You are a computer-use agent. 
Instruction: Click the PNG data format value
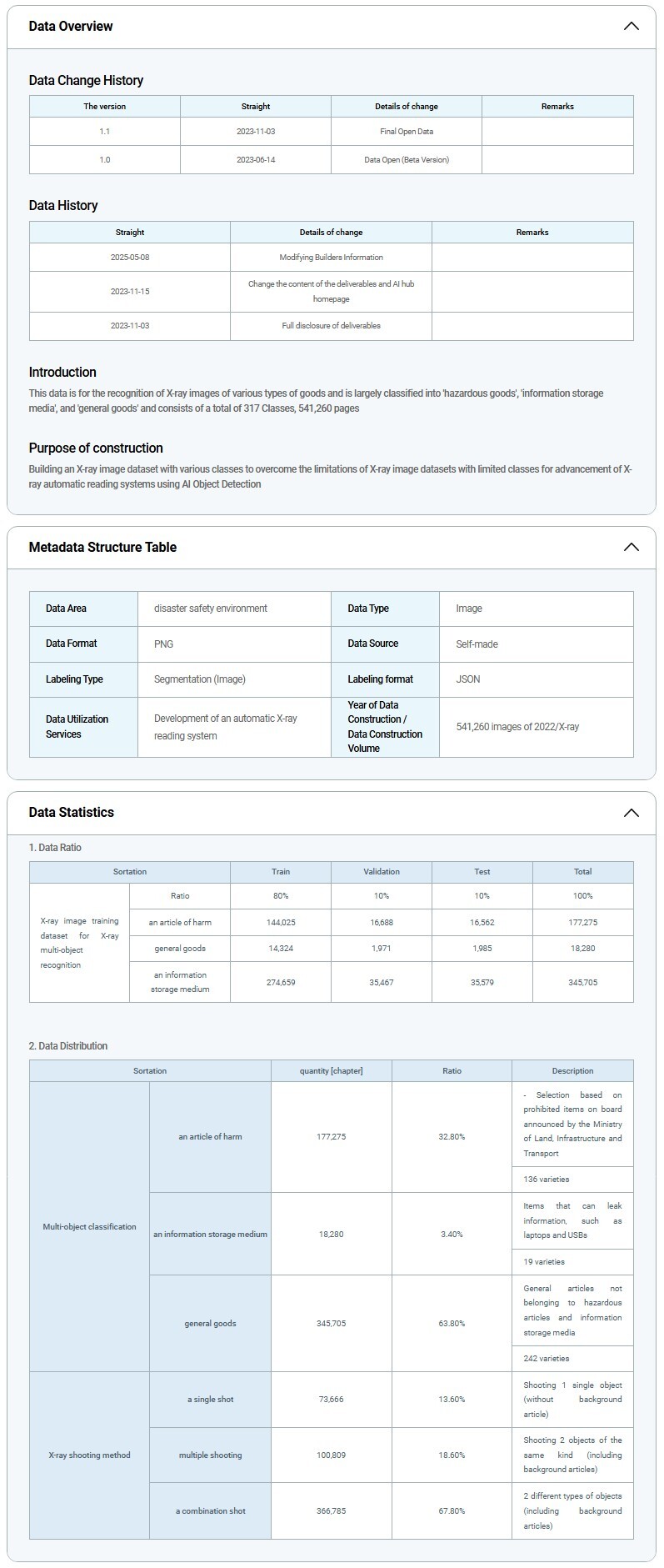click(164, 644)
